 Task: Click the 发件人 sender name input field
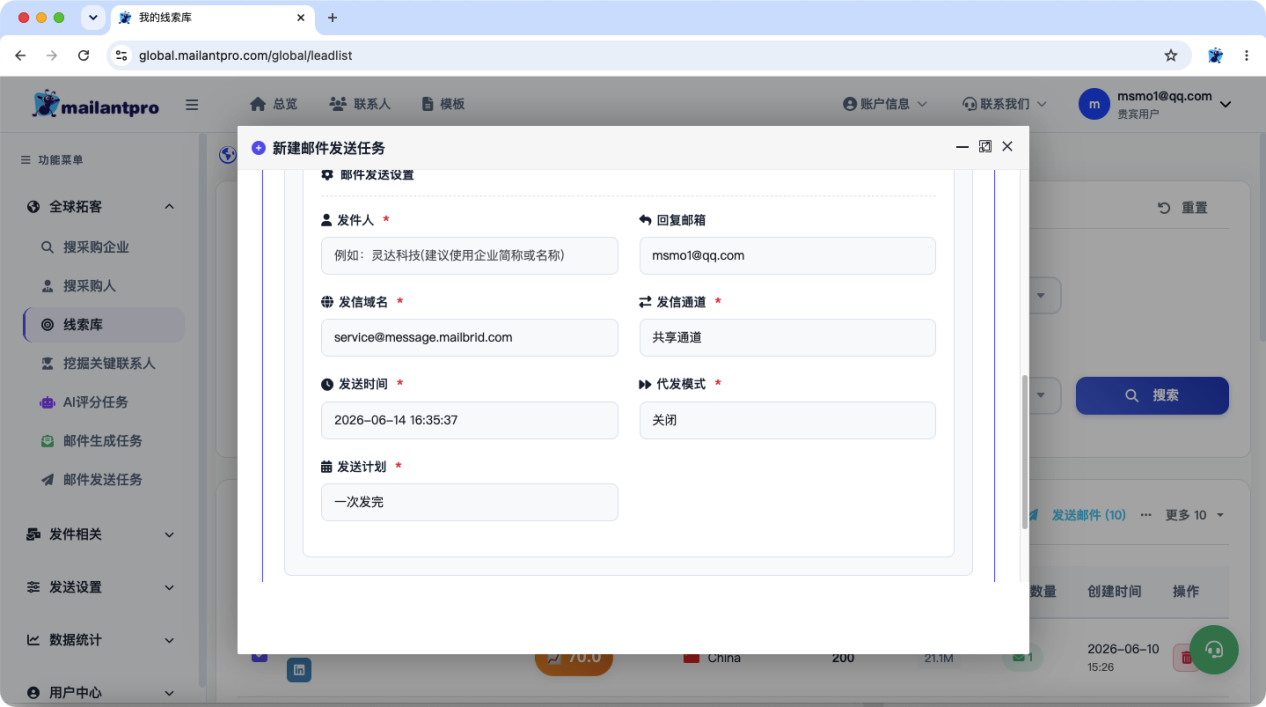tap(469, 256)
